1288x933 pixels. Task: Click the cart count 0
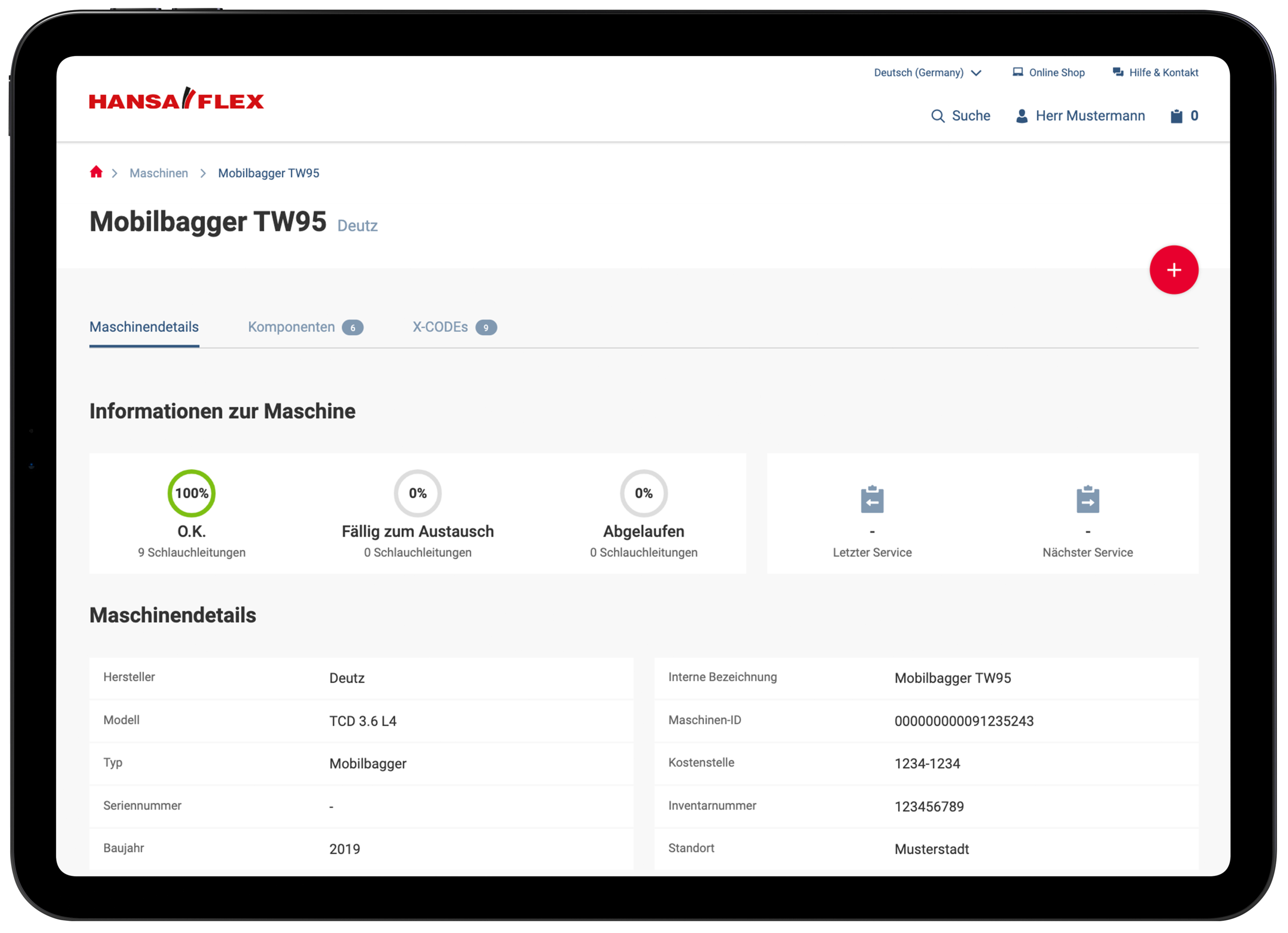[1194, 116]
